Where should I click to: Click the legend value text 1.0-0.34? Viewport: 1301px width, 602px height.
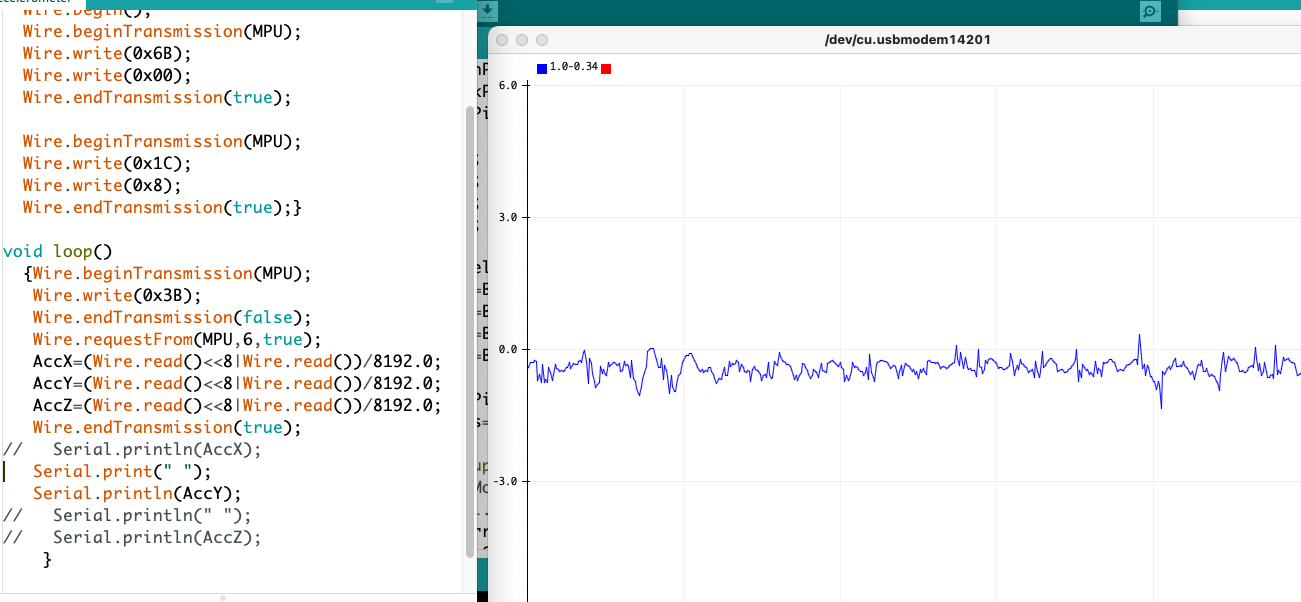coord(574,67)
